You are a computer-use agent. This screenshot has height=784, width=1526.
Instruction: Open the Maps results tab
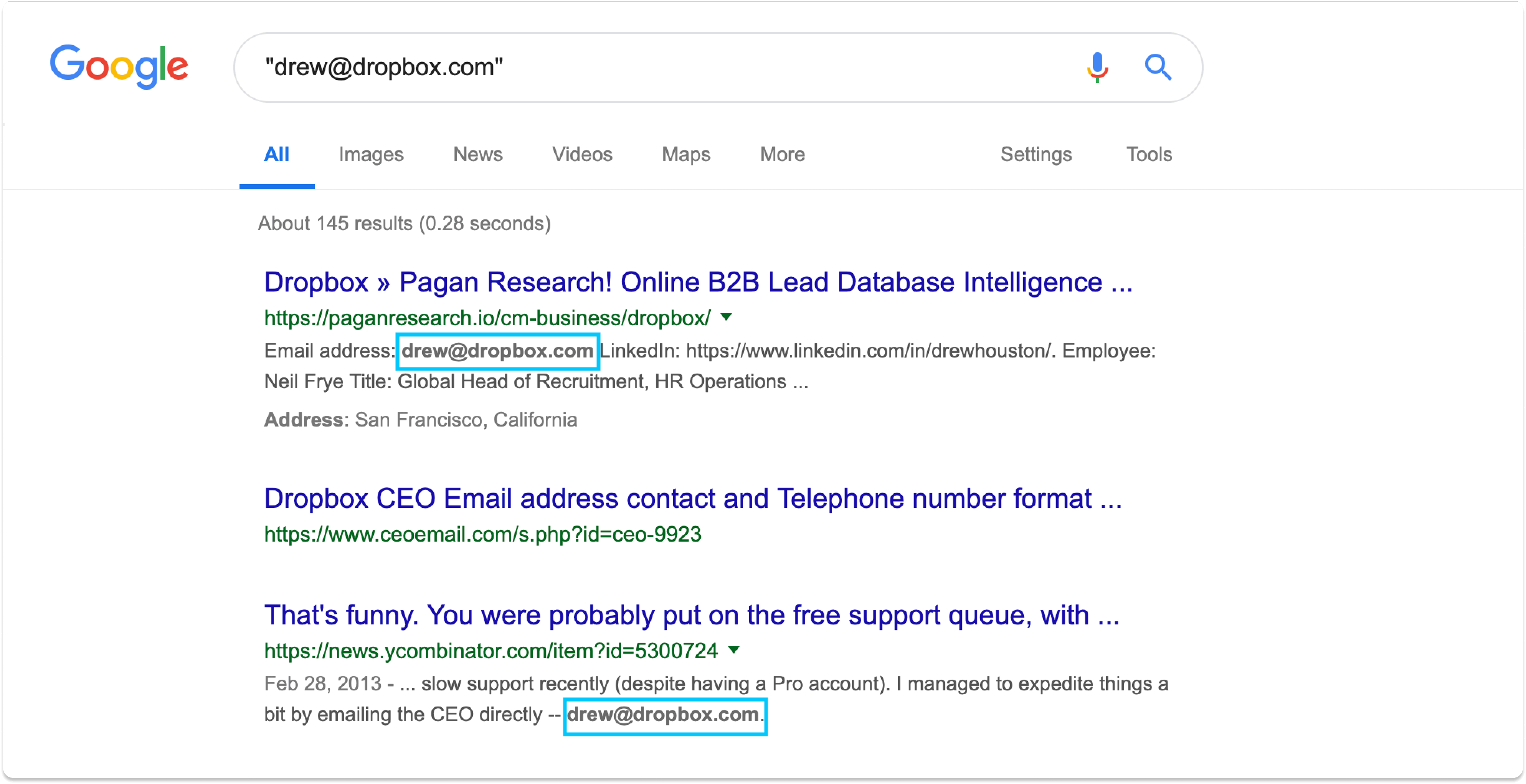[x=685, y=155]
